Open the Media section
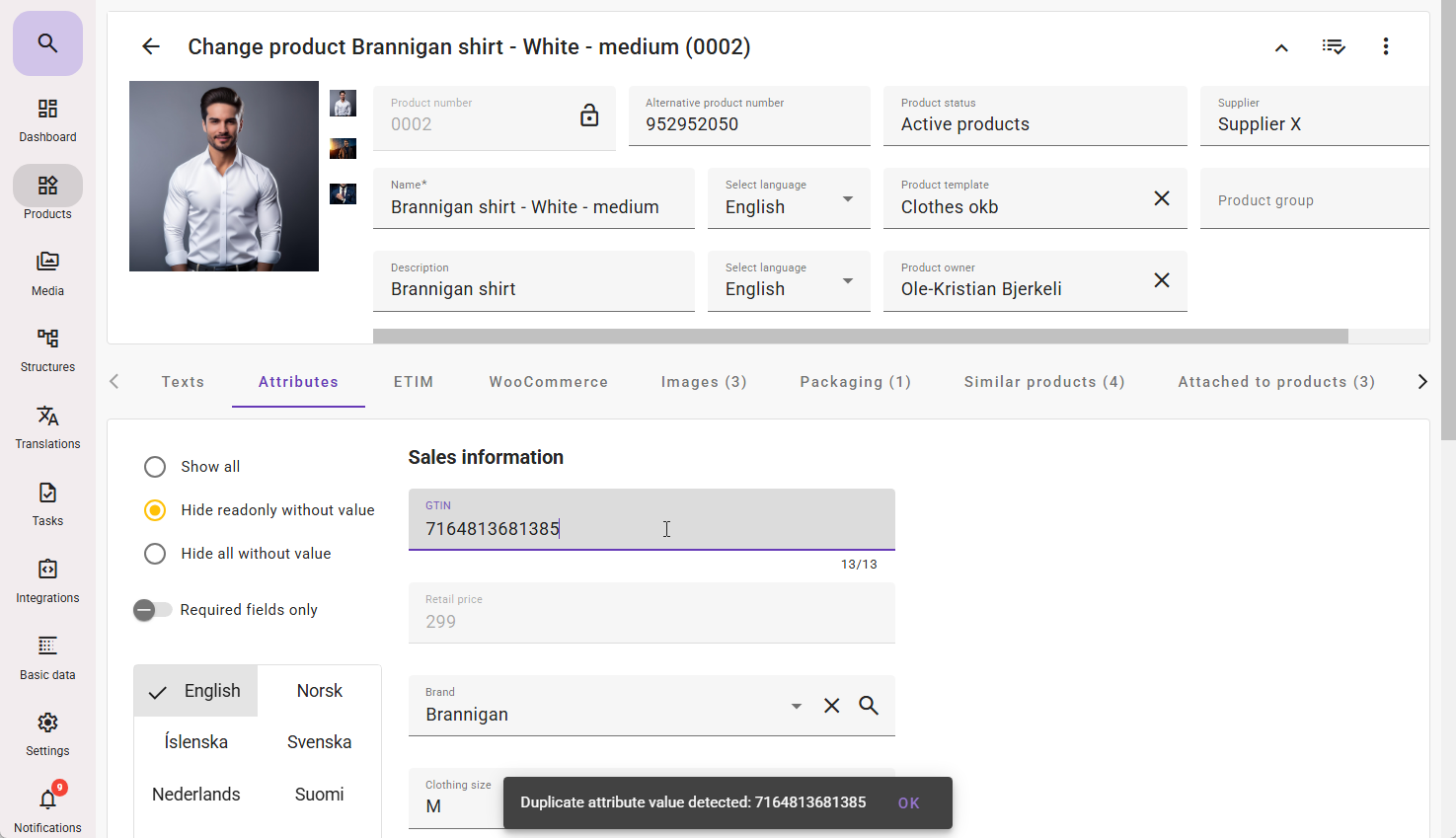 click(x=47, y=272)
